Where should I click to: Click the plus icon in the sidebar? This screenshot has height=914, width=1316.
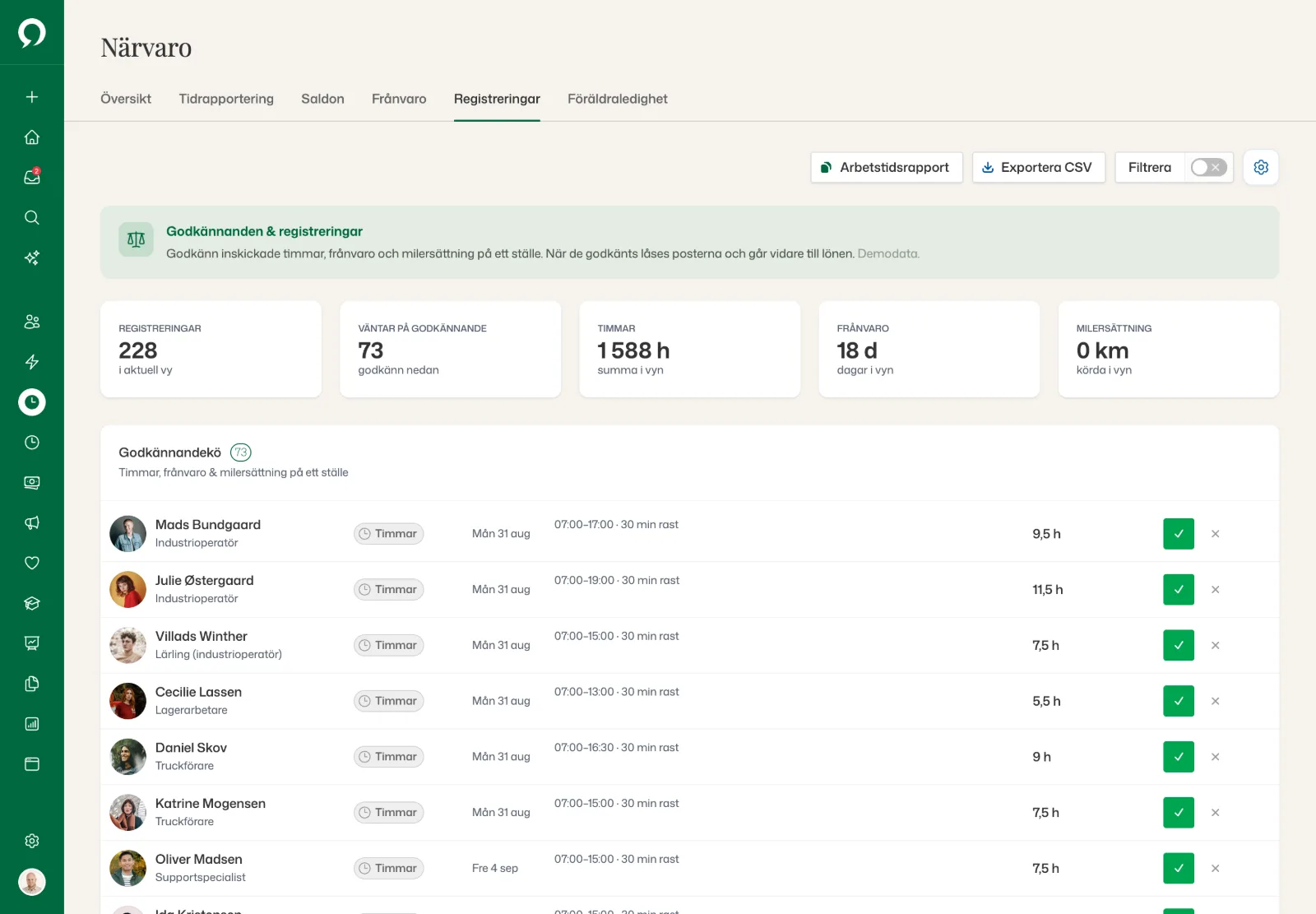point(32,97)
